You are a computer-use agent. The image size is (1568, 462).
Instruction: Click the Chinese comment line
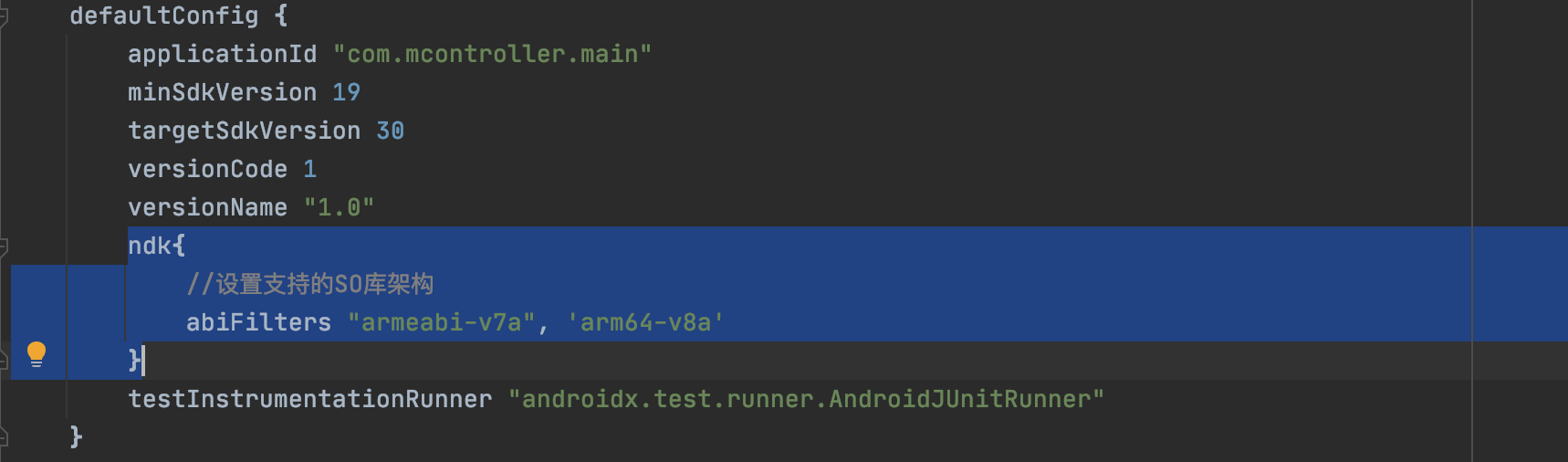tap(310, 284)
